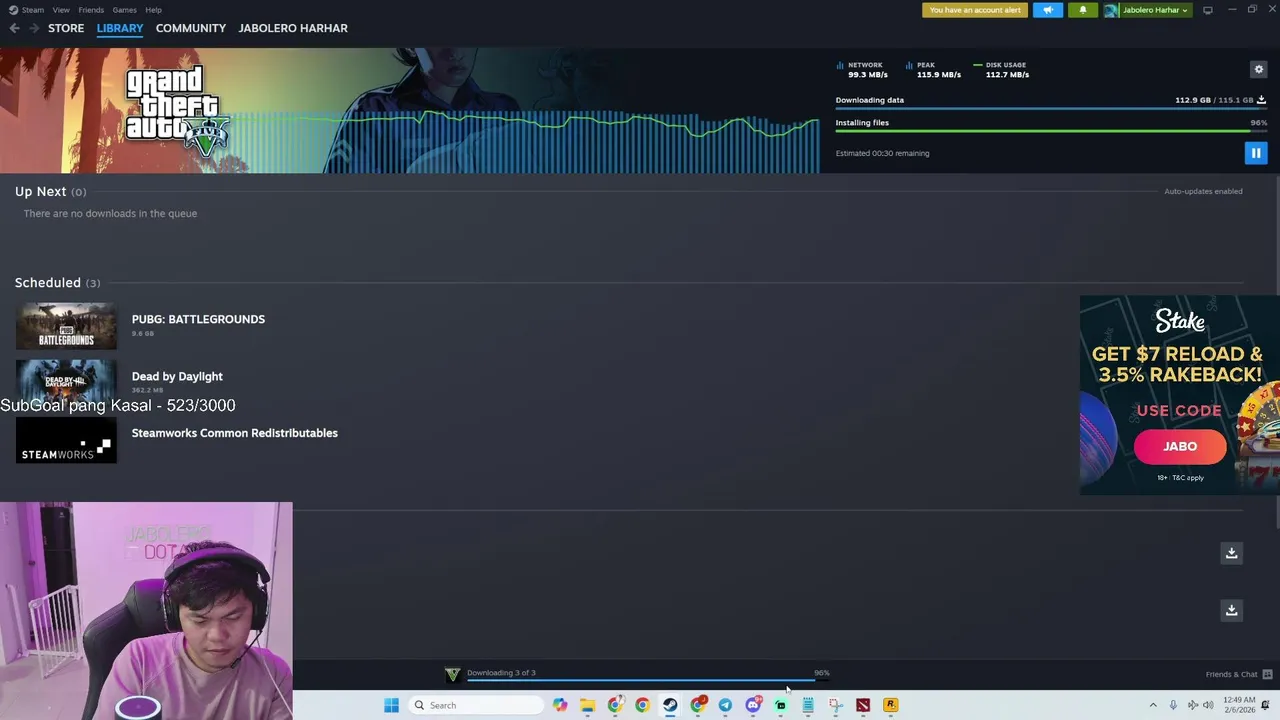The image size is (1280, 720).
Task: Open the clock showing 12:49 AM
Action: point(1239,705)
